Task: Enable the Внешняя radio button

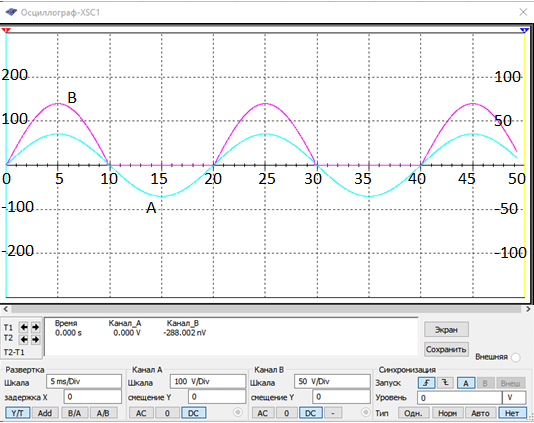Action: pyautogui.click(x=516, y=357)
